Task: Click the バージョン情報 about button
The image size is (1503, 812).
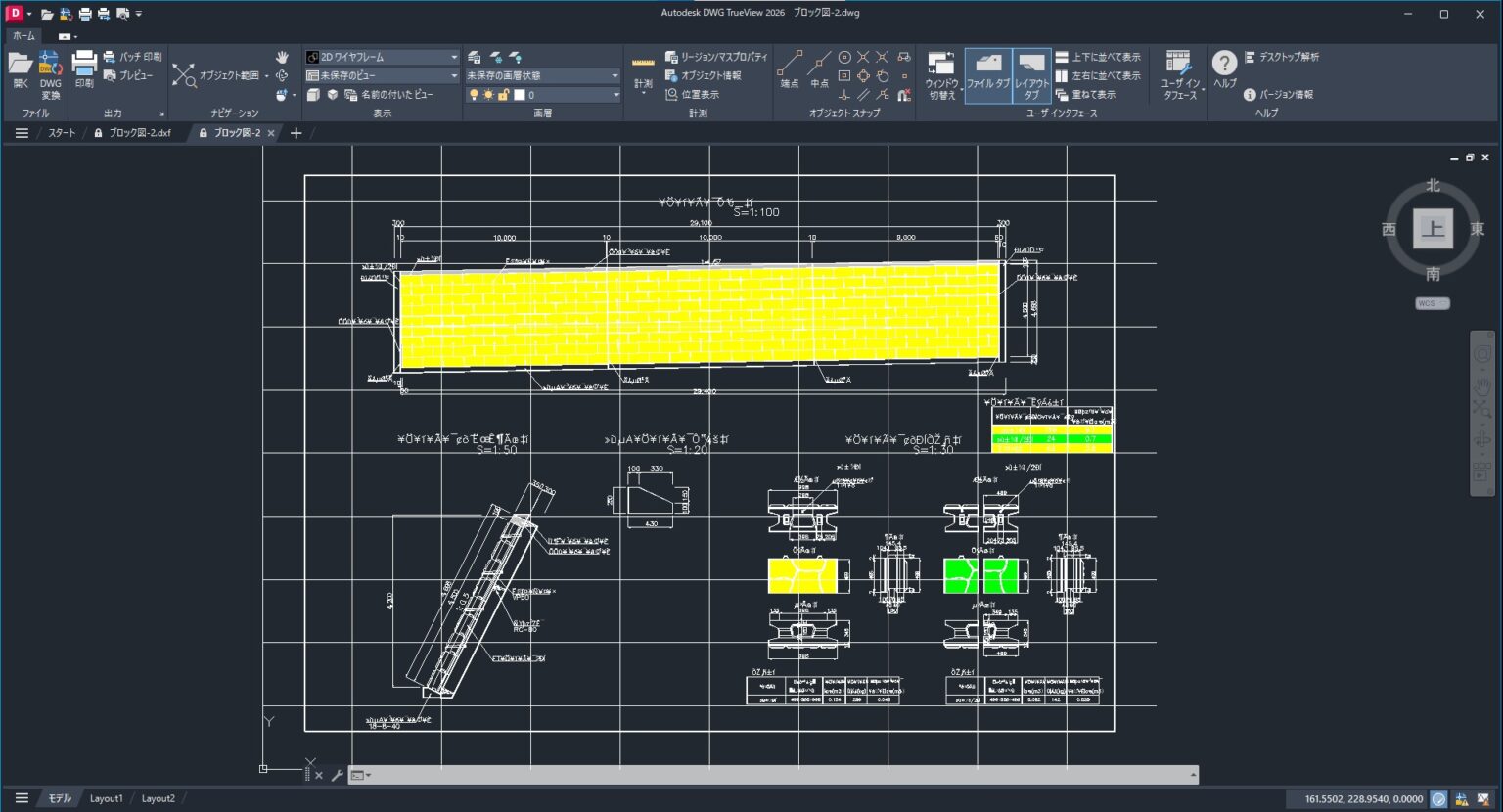Action: (1278, 95)
